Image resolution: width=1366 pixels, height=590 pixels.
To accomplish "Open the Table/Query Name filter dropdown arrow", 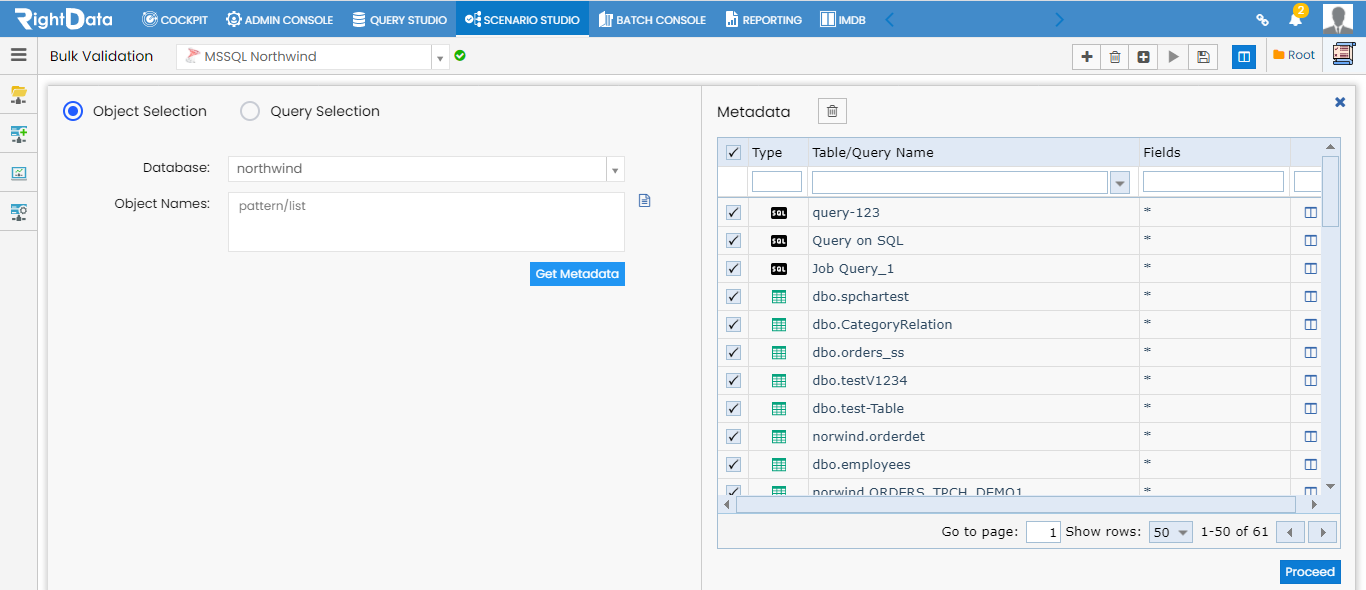I will click(x=1120, y=182).
